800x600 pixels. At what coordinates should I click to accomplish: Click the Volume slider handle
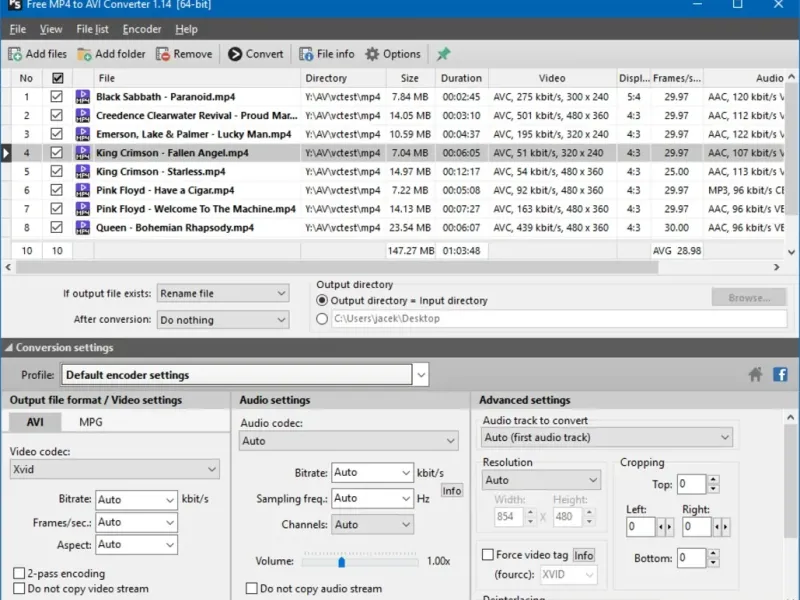(x=341, y=562)
